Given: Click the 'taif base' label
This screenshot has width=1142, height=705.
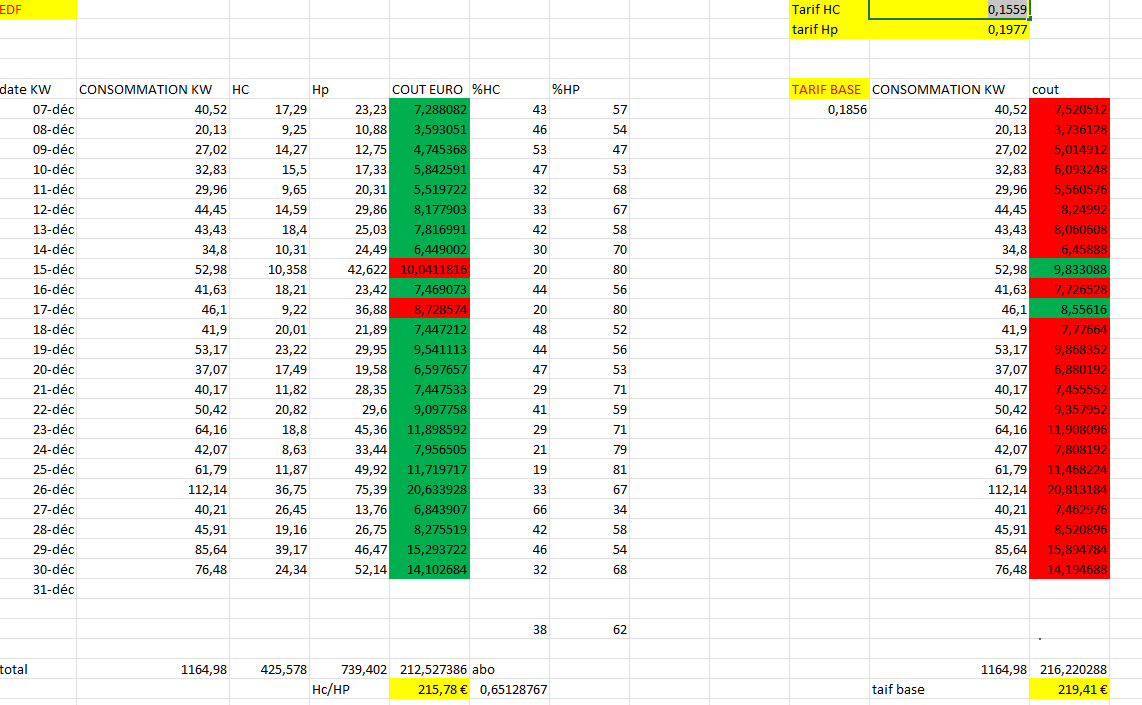Looking at the screenshot, I should [x=949, y=690].
